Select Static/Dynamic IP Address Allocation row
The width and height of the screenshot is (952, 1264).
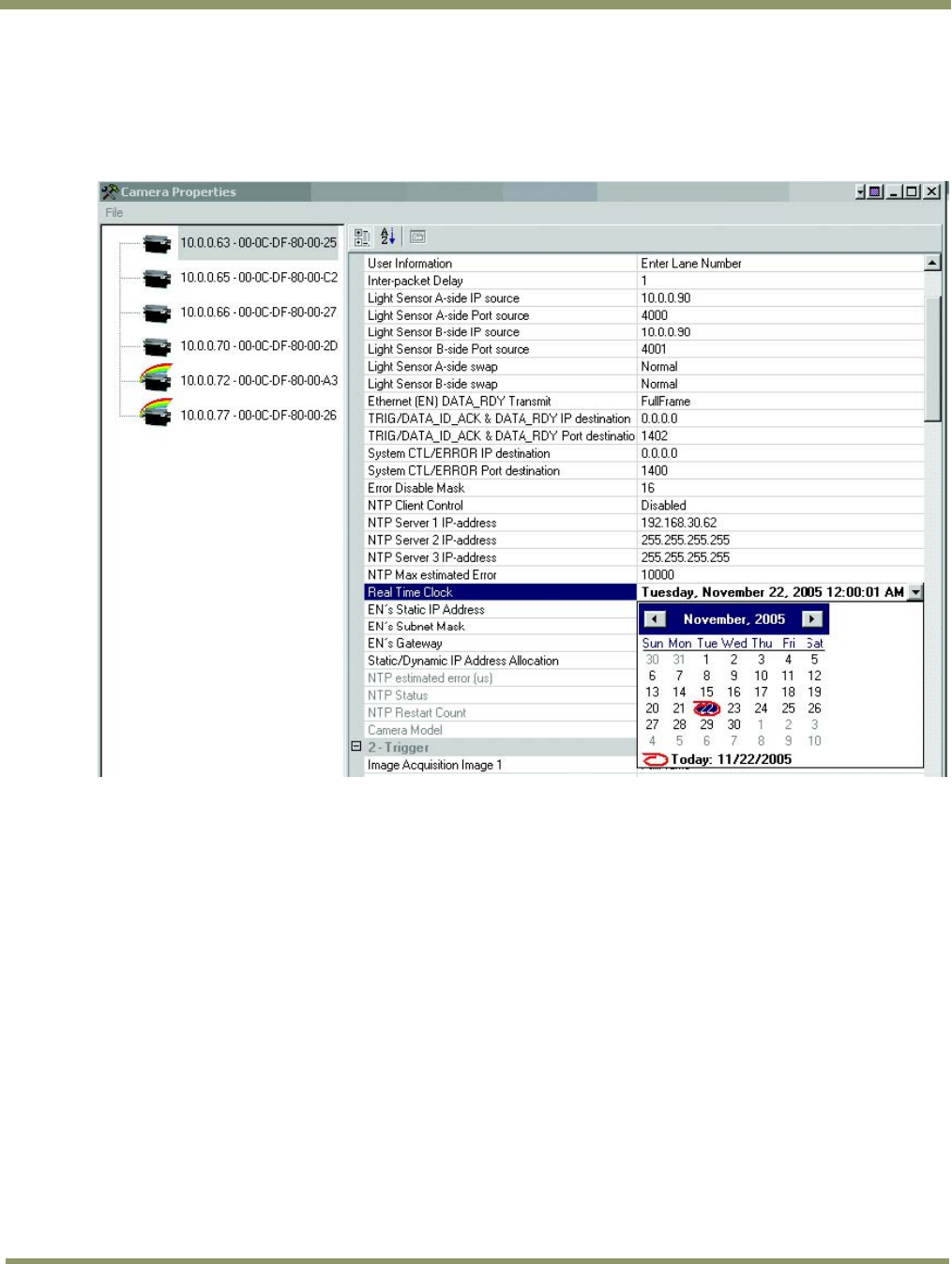(500, 662)
